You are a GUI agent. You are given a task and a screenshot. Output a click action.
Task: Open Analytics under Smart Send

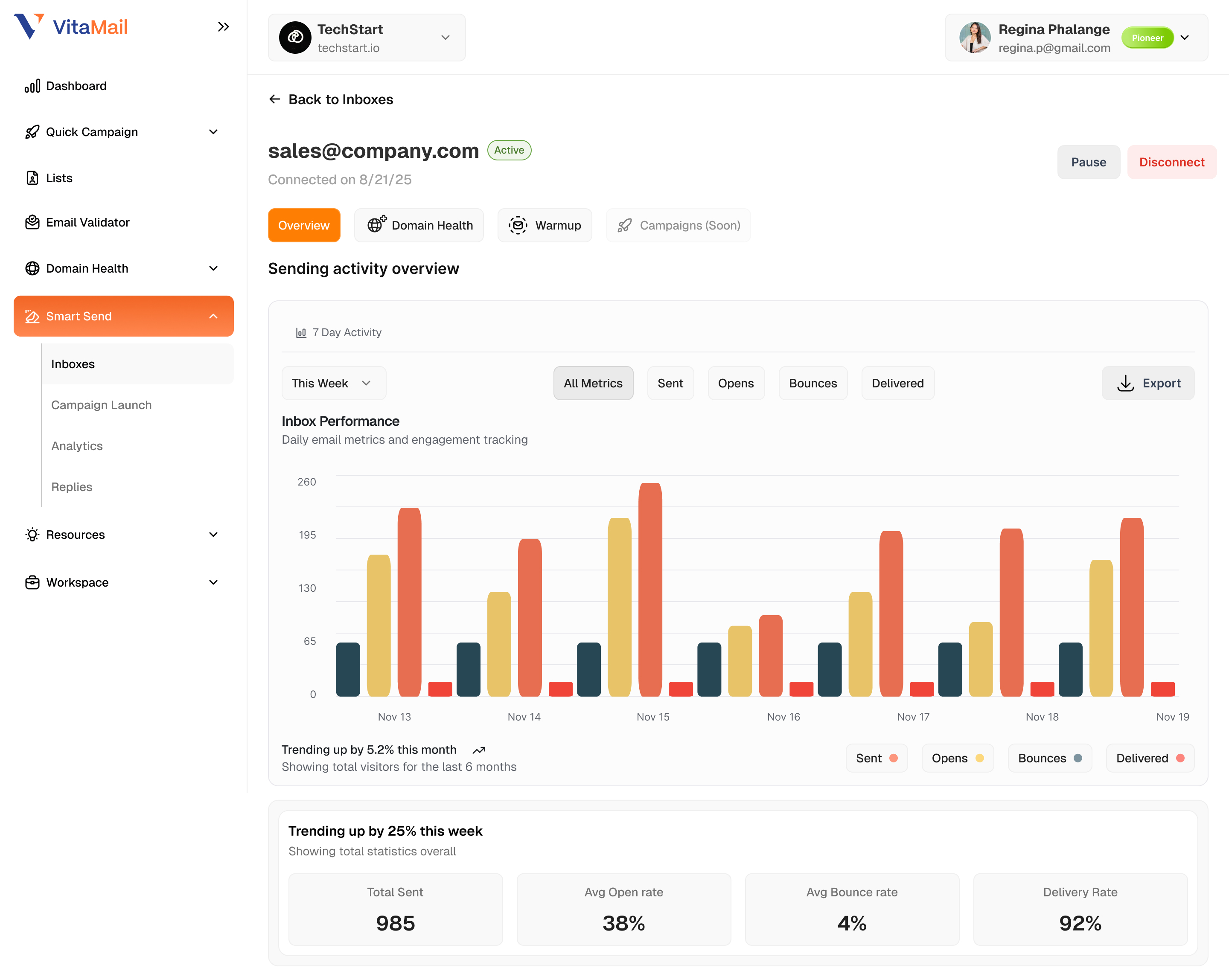[77, 446]
